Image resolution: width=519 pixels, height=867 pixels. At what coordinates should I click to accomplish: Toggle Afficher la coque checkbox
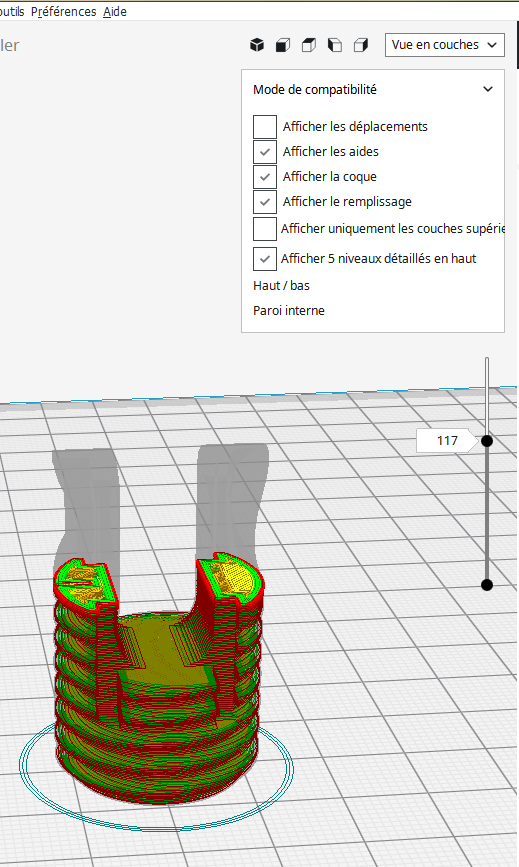(265, 176)
